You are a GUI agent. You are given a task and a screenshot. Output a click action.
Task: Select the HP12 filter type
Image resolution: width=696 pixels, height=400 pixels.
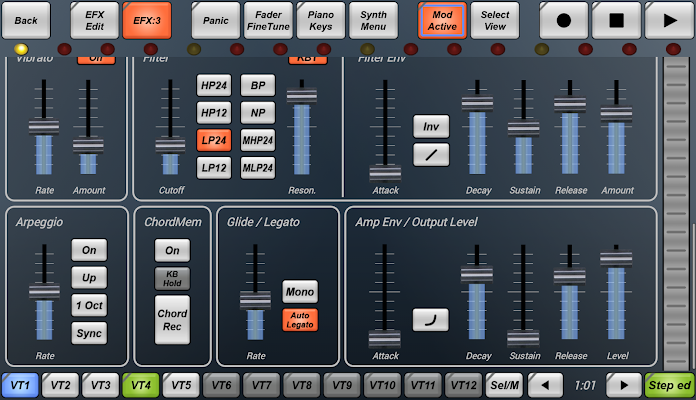pos(214,113)
